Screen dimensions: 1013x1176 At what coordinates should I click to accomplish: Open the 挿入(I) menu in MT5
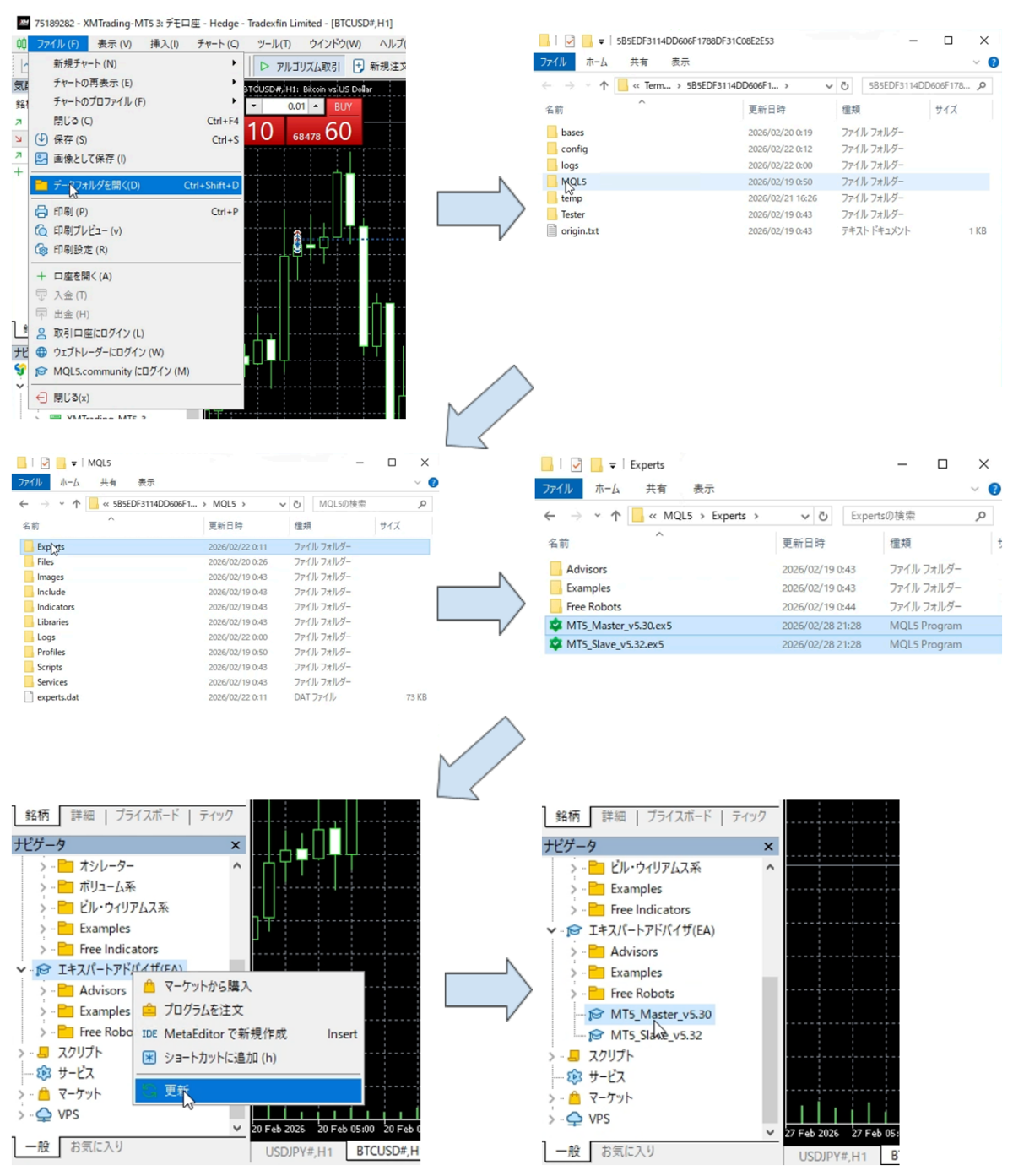click(164, 43)
